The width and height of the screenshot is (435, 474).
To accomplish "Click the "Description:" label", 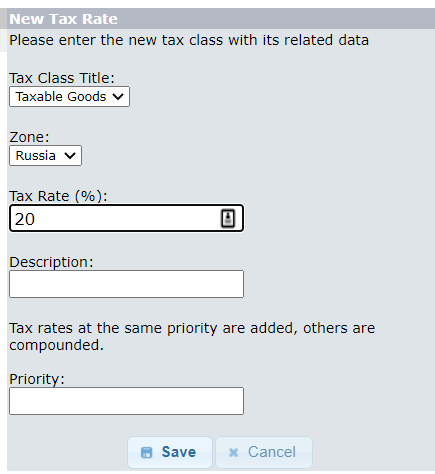I will (51, 262).
